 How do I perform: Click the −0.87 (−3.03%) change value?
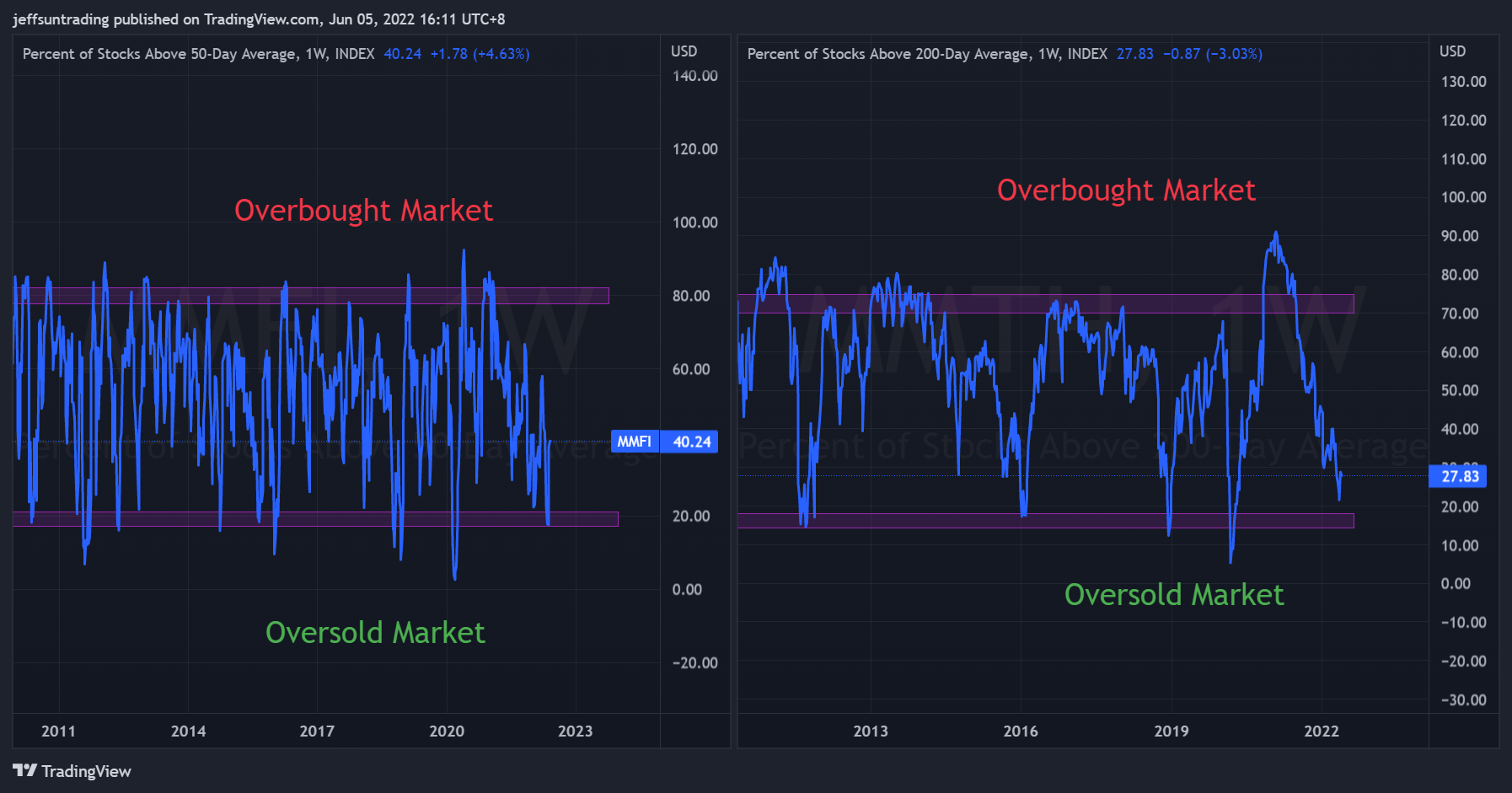(1212, 54)
